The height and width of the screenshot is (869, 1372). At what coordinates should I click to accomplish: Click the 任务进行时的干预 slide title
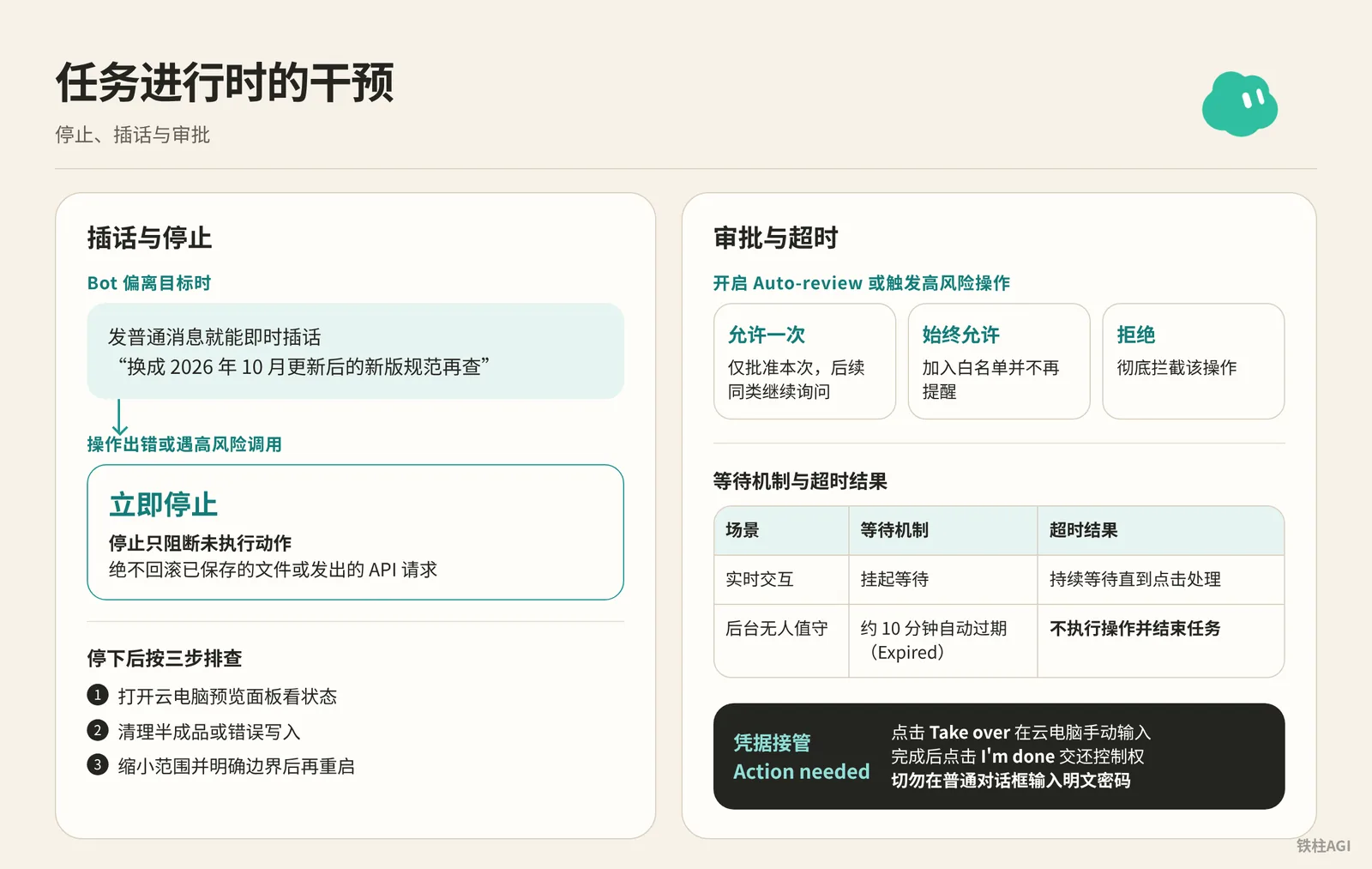225,82
